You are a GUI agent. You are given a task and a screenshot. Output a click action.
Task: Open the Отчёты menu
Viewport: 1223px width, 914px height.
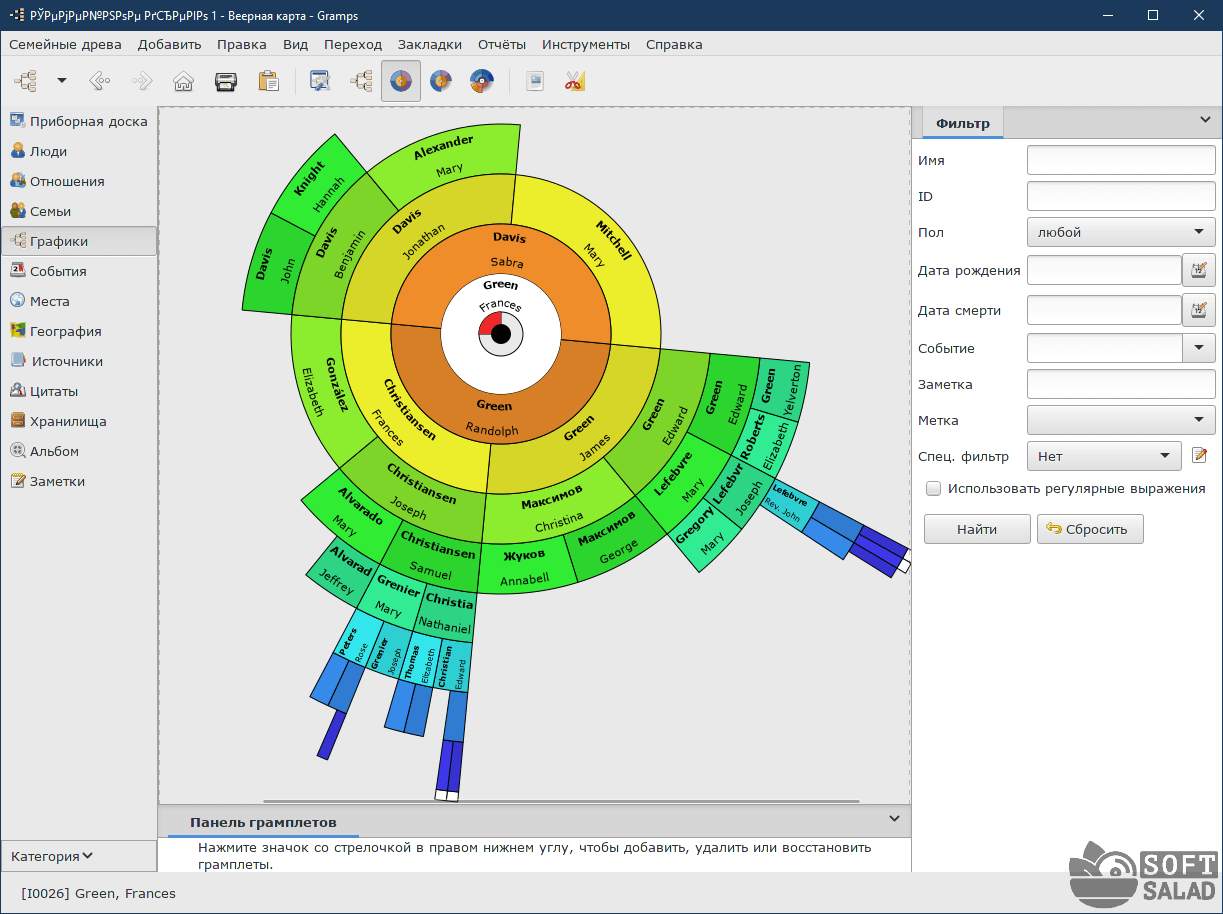coord(502,44)
